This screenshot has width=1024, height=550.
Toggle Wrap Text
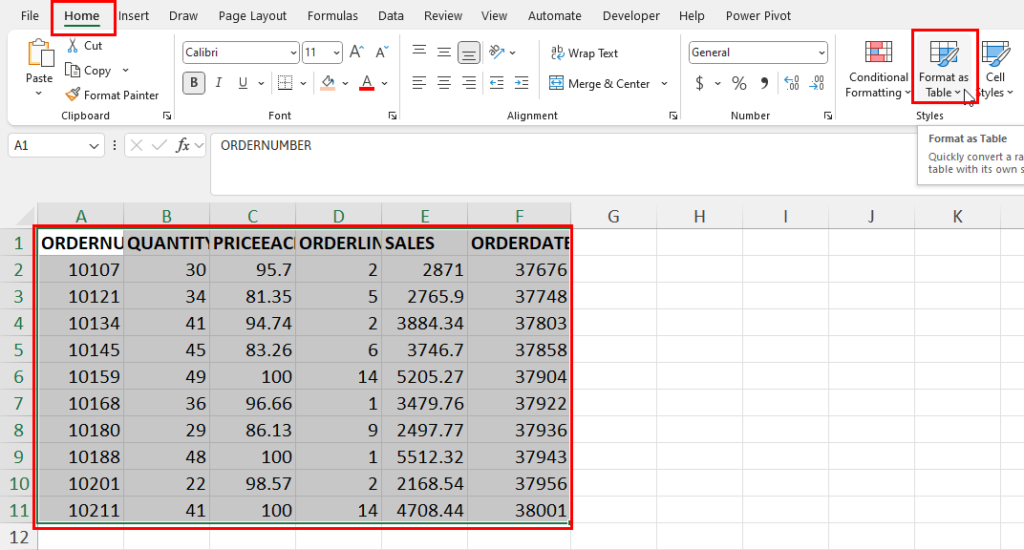[x=584, y=53]
